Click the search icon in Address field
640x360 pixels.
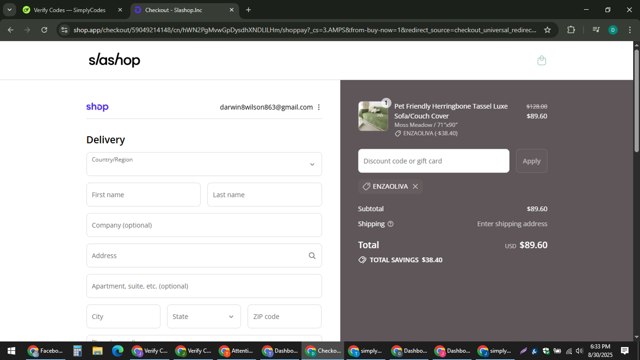(312, 256)
